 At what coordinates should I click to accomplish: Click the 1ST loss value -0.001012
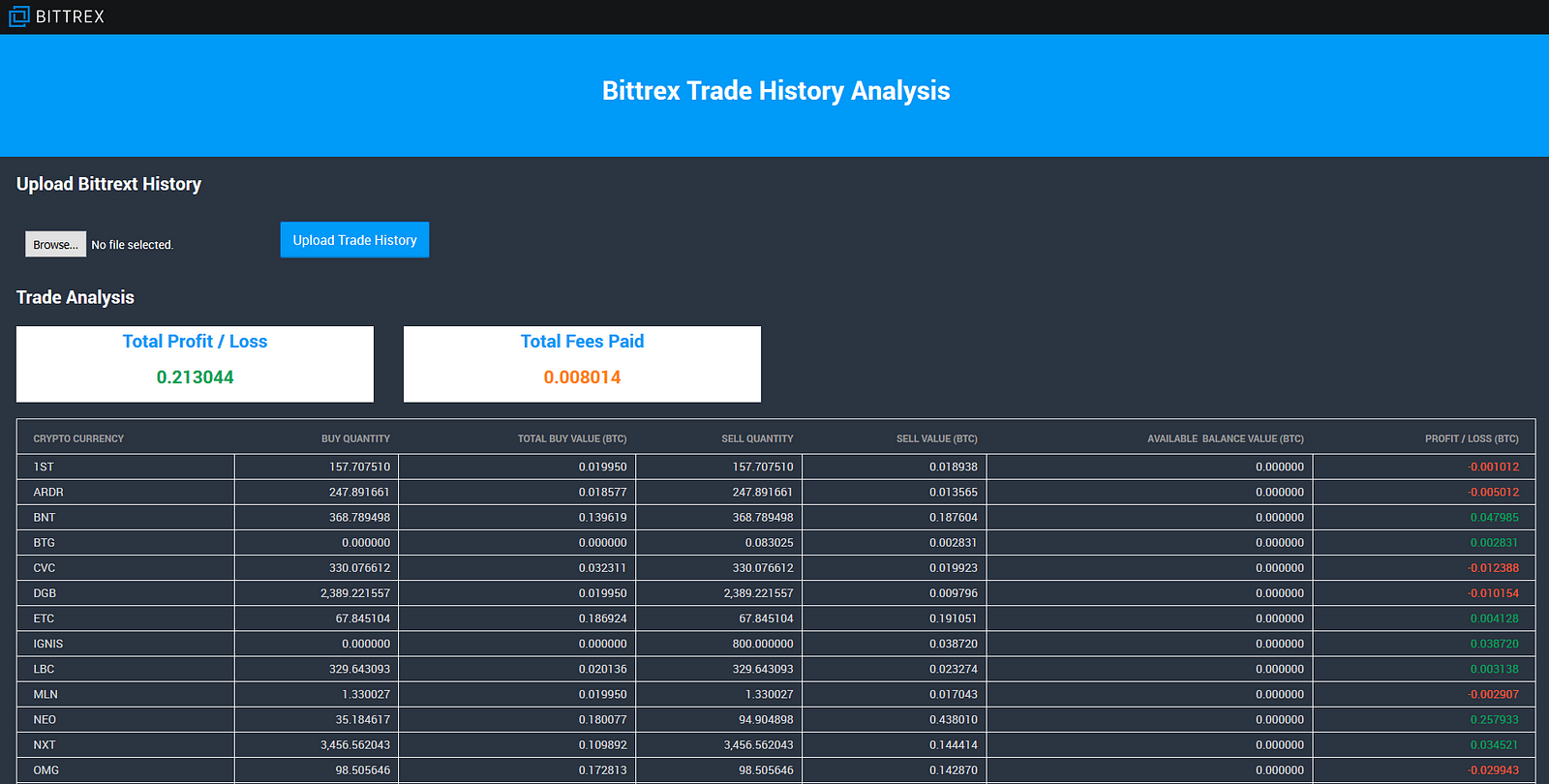tap(1493, 467)
